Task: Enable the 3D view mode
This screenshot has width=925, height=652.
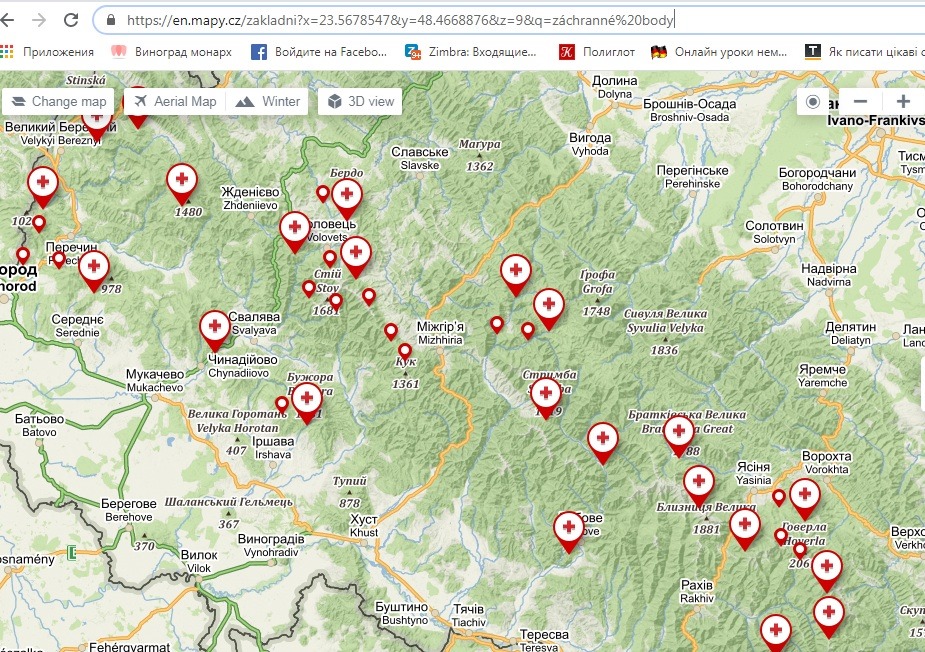Action: [x=361, y=101]
